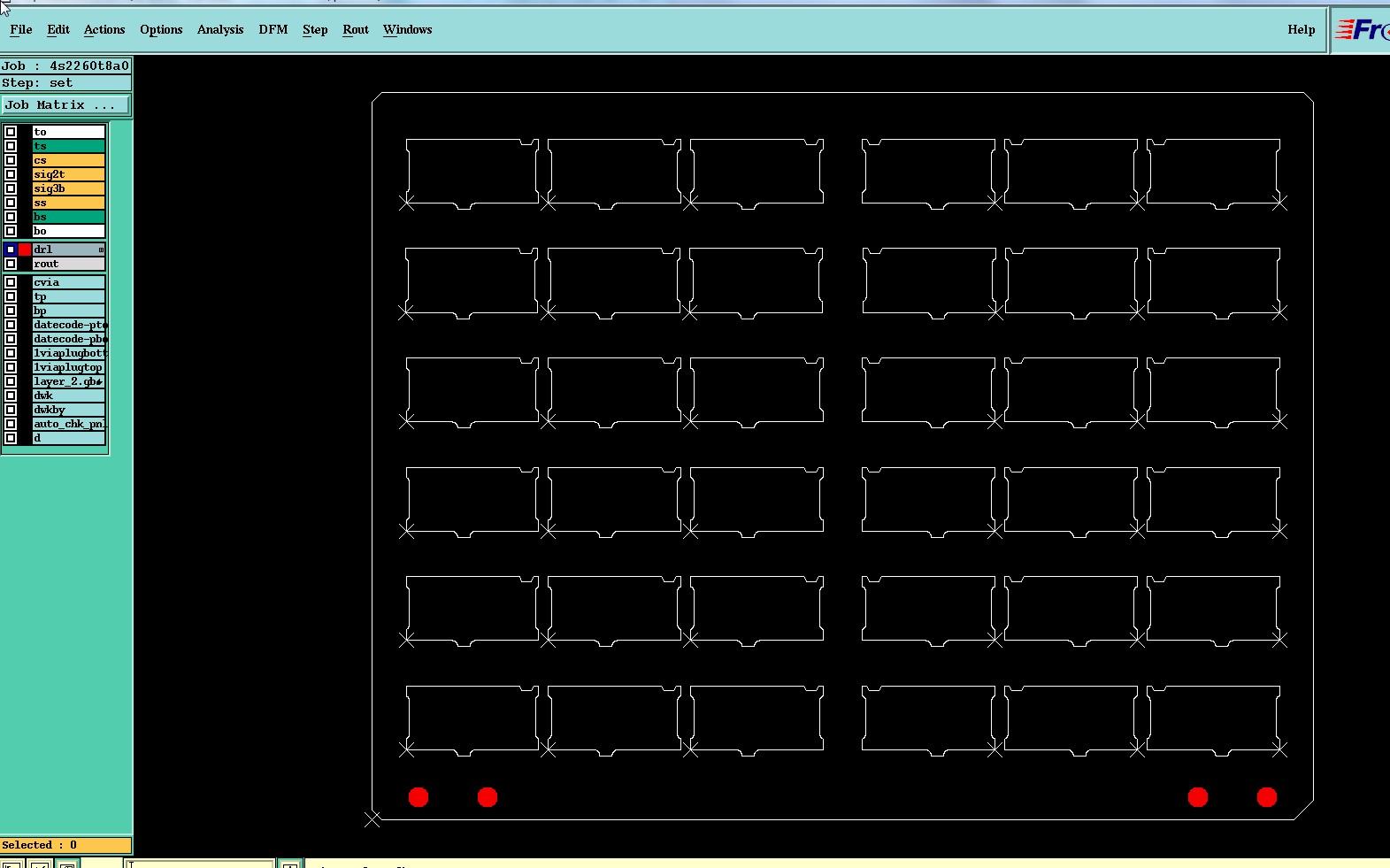Open the Actions menu

pos(104,29)
